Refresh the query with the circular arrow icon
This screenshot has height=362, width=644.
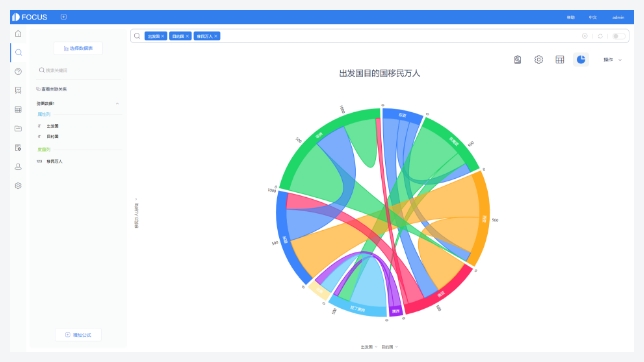(600, 36)
